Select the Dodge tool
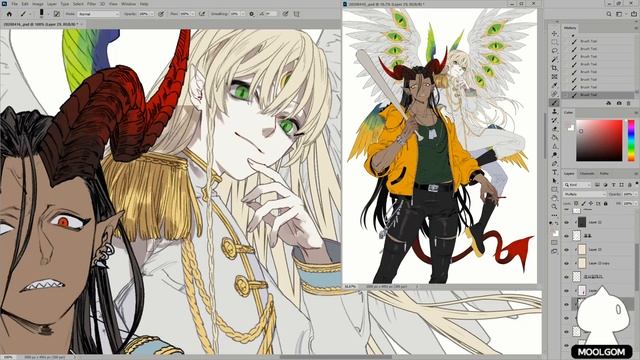 (554, 155)
